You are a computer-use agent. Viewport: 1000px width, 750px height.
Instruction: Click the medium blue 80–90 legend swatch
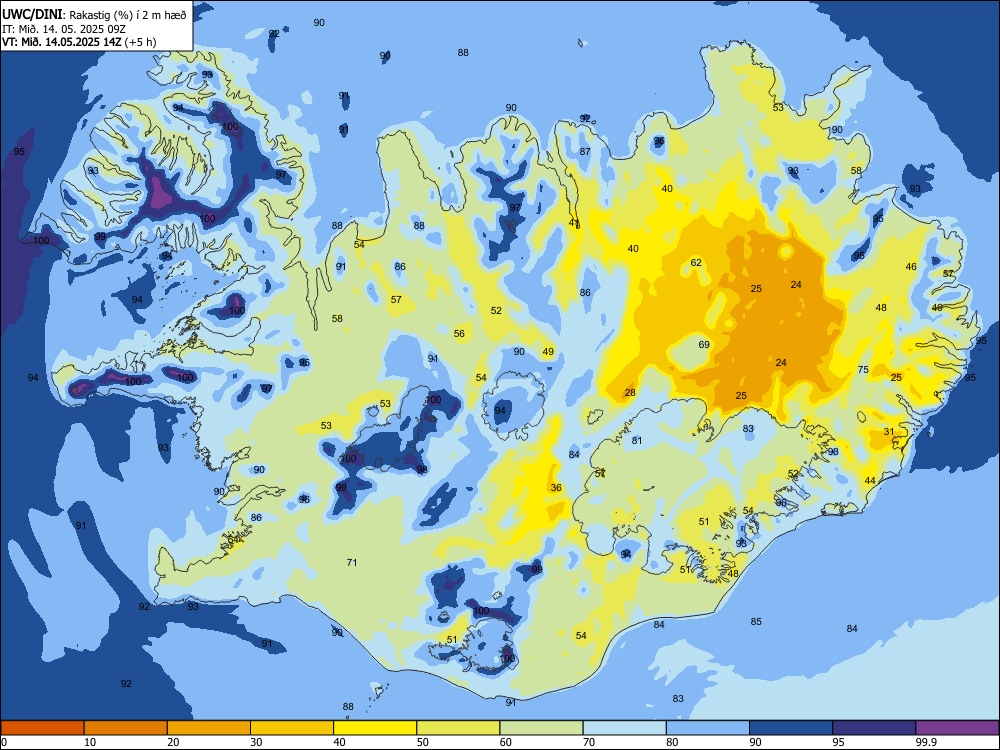coord(708,728)
